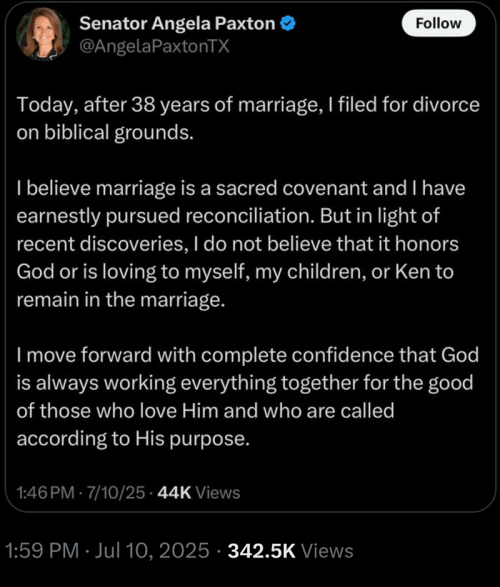Open the @AngelaPaxtonTX handle link
This screenshot has height=587, width=500.
click(154, 46)
